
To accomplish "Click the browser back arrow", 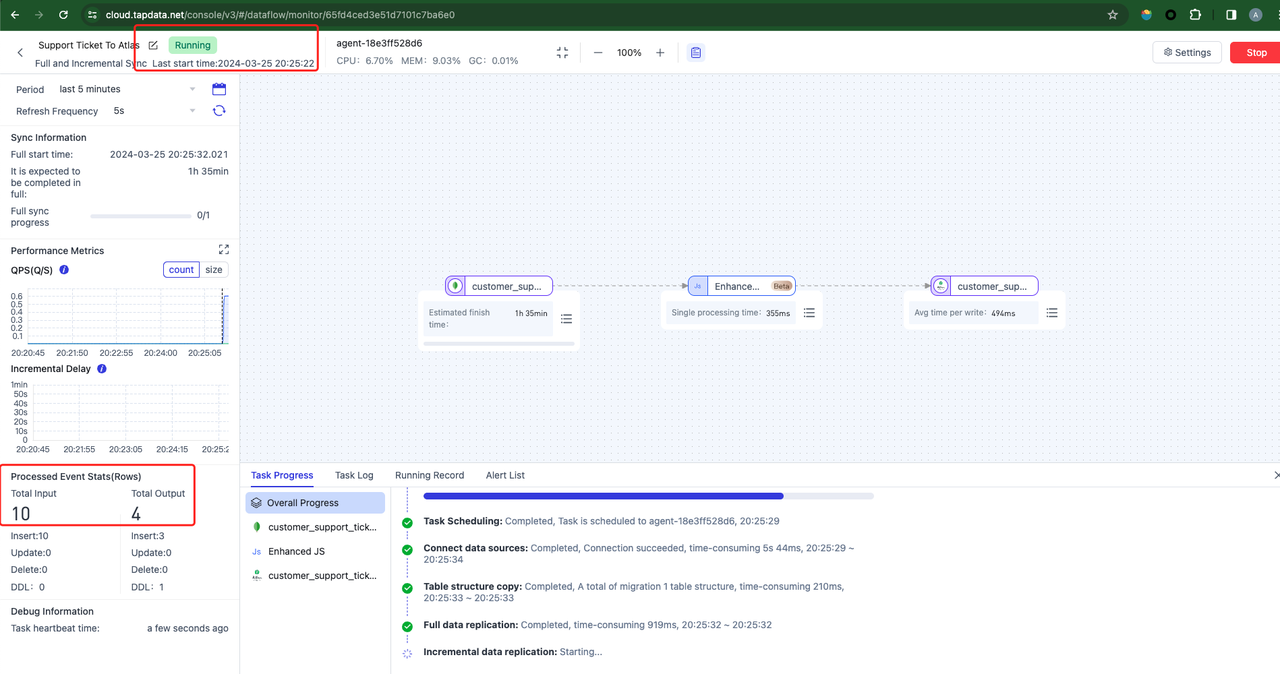I will (14, 15).
